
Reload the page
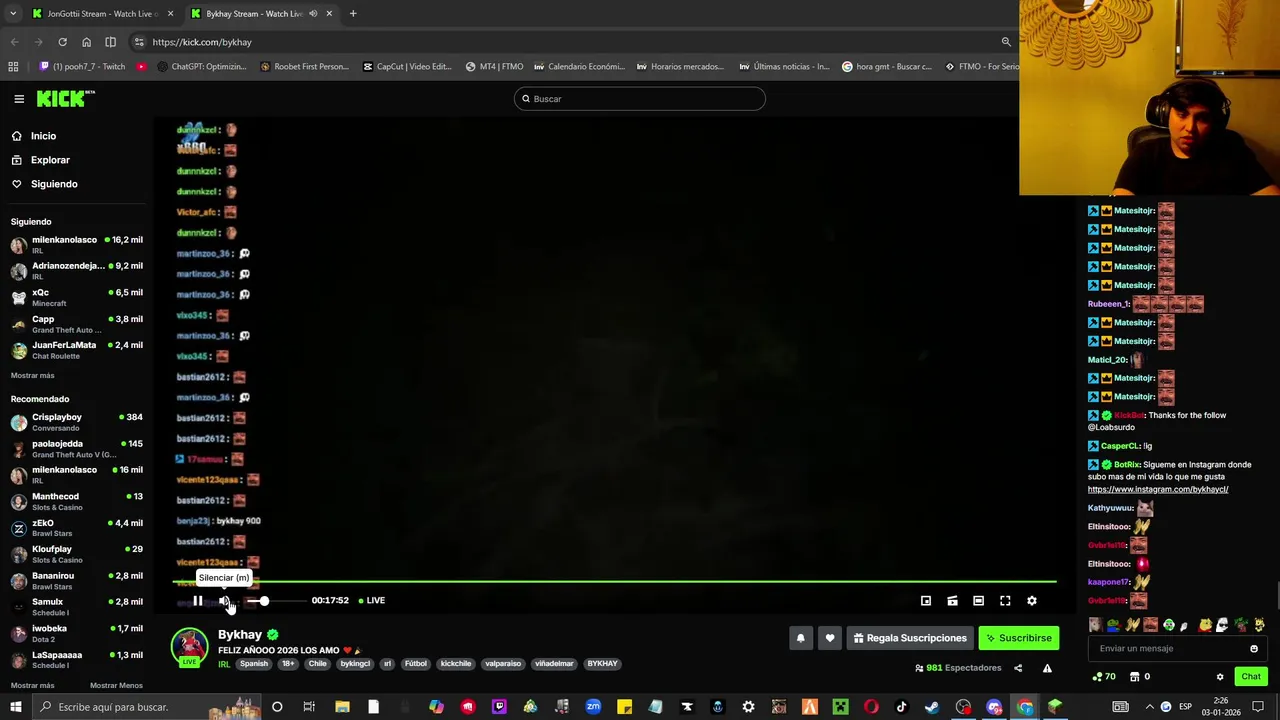(62, 42)
